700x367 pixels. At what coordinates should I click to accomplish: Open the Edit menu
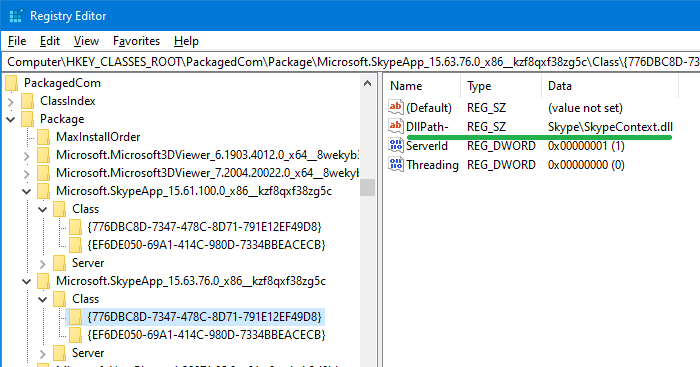tap(50, 41)
